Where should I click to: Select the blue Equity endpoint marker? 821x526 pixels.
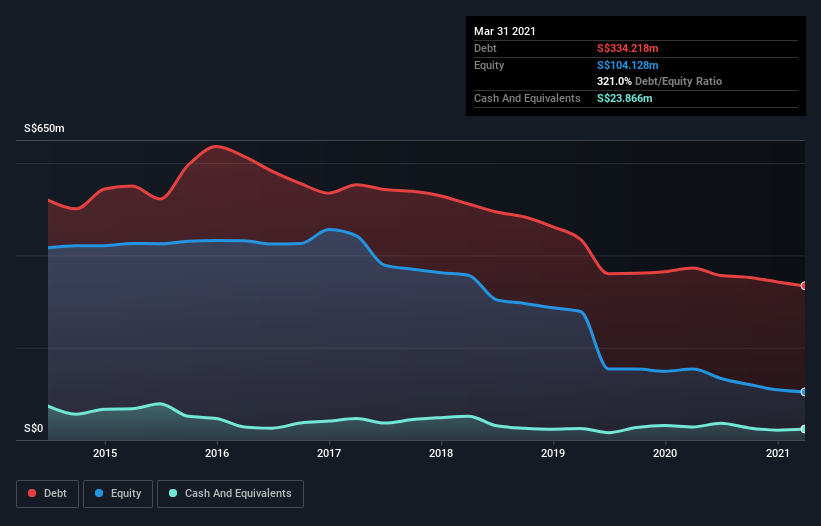(x=804, y=392)
